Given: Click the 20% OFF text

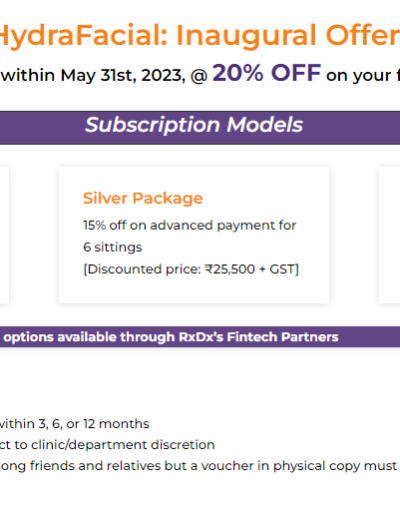Looking at the screenshot, I should coord(267,73).
